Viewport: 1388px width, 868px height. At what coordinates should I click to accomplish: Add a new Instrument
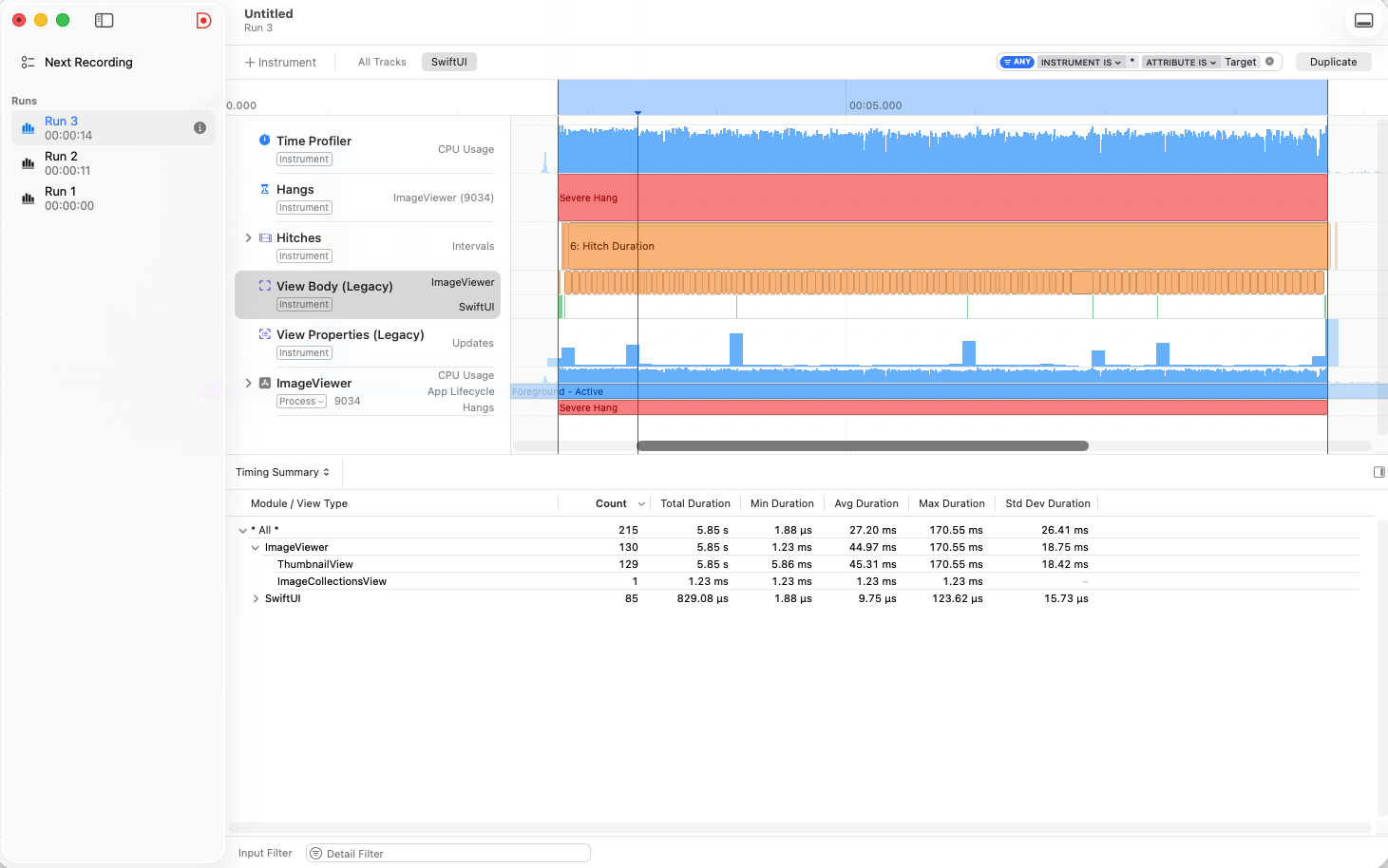coord(280,62)
